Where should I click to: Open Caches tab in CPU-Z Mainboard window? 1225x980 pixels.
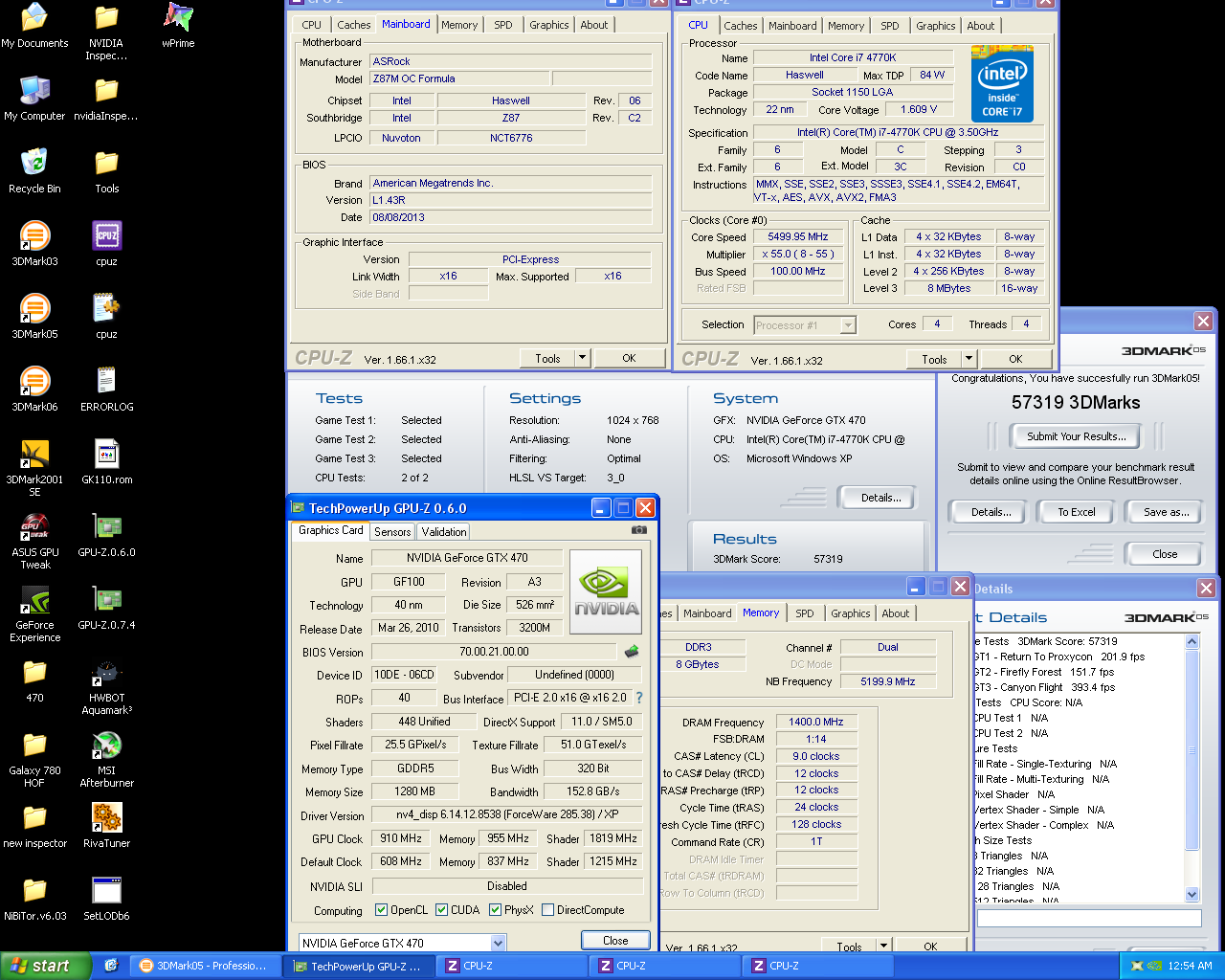click(x=353, y=25)
